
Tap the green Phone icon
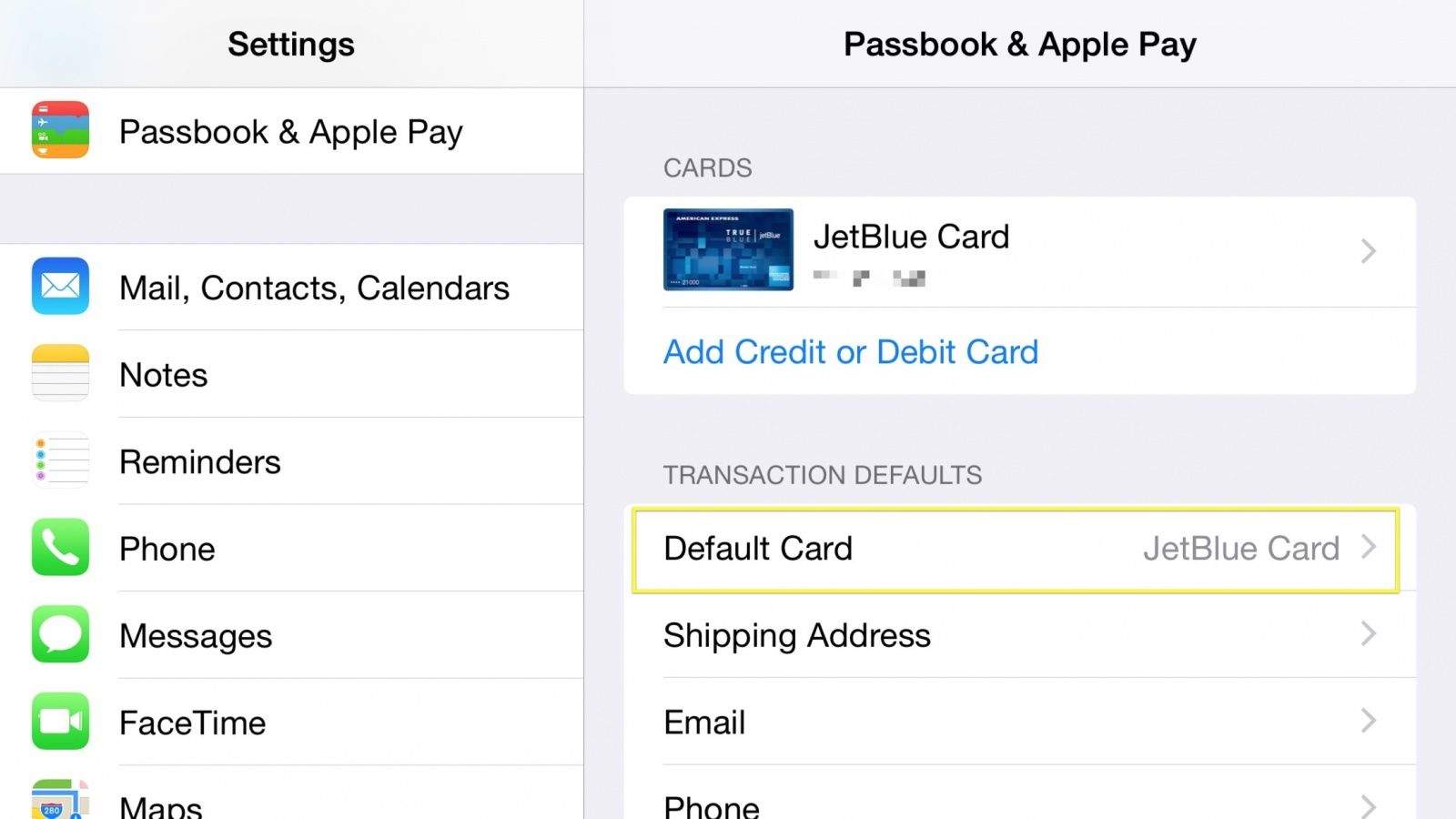60,548
